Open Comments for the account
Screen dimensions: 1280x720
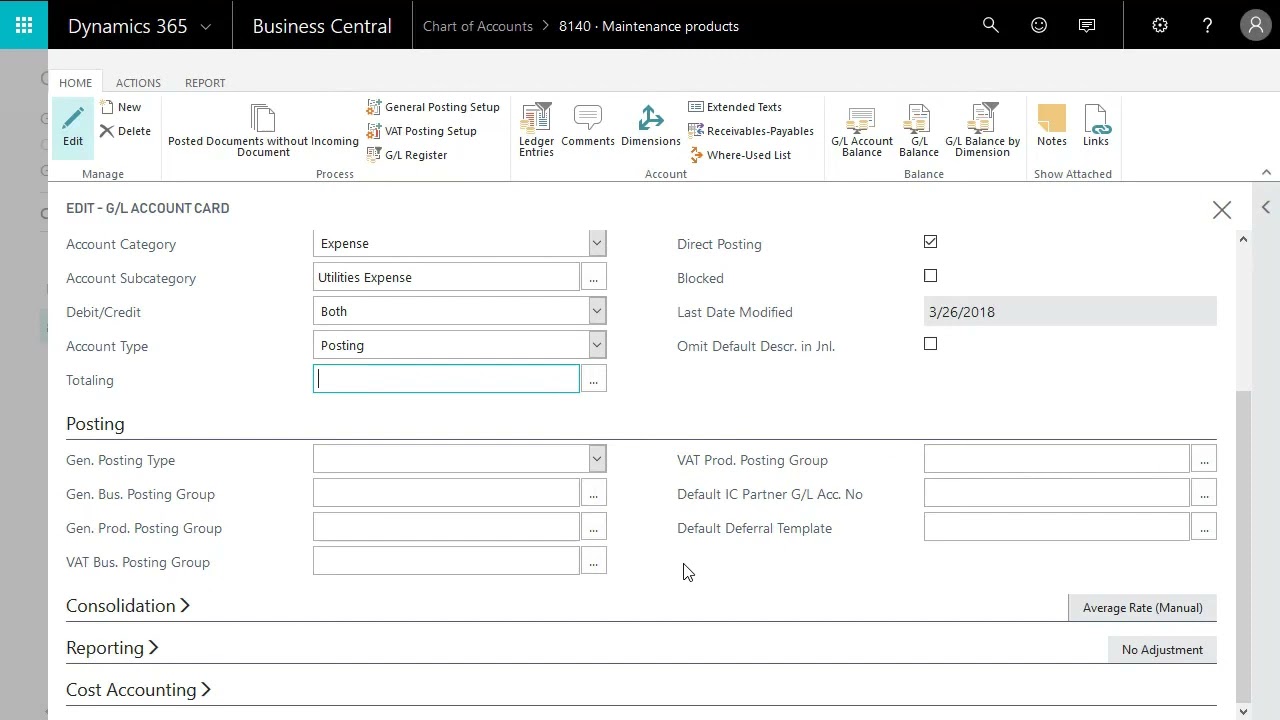click(x=588, y=127)
